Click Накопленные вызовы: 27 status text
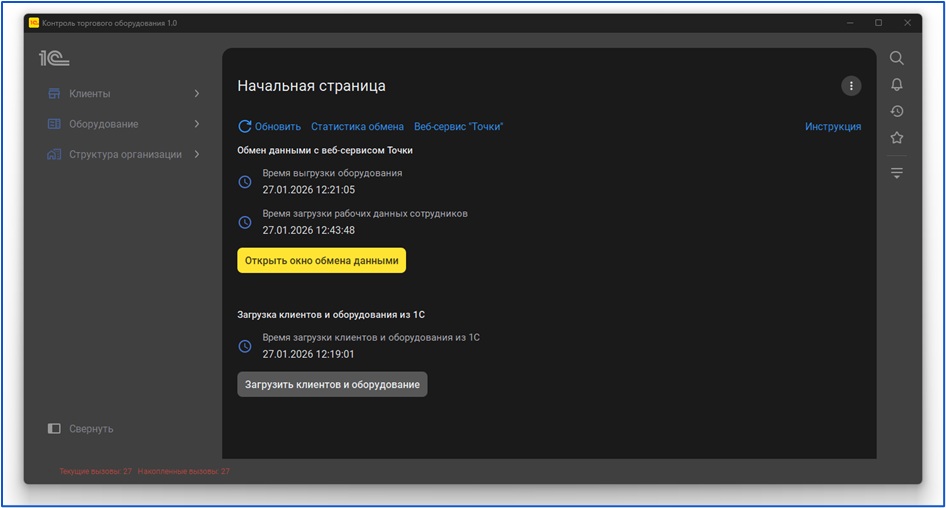This screenshot has width=946, height=508. click(x=183, y=471)
